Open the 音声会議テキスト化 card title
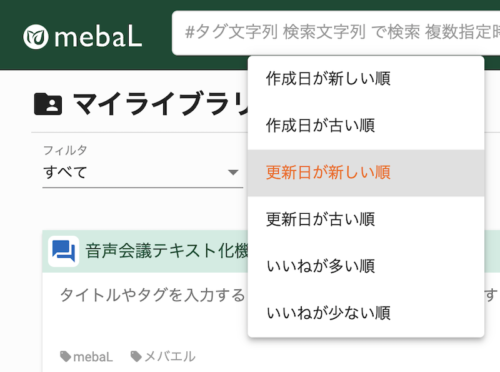Viewport: 500px width, 372px height. pyautogui.click(x=167, y=251)
